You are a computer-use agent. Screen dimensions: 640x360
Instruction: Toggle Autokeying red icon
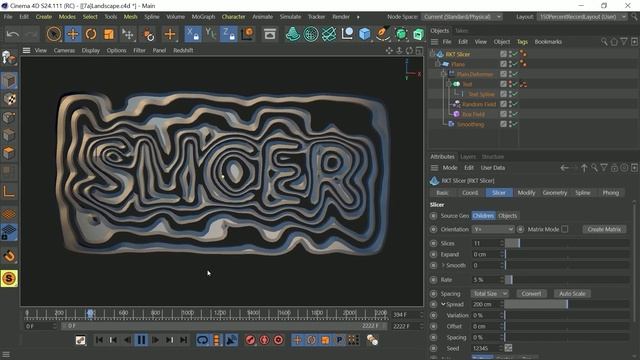pos(264,340)
